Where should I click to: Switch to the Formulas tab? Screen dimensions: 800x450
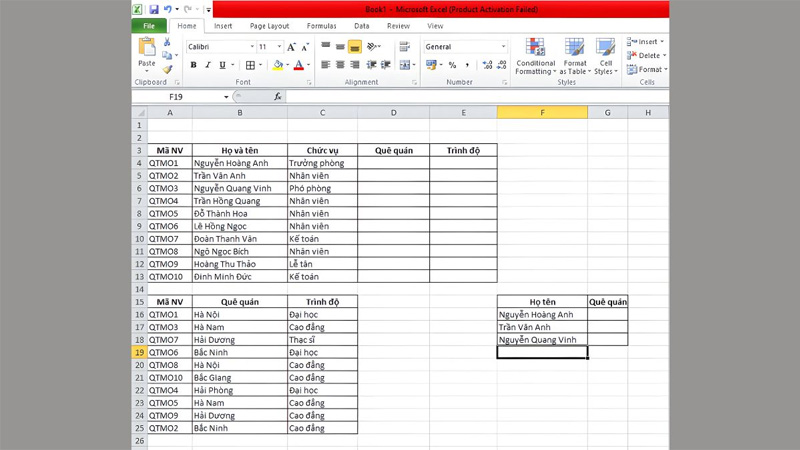click(321, 26)
